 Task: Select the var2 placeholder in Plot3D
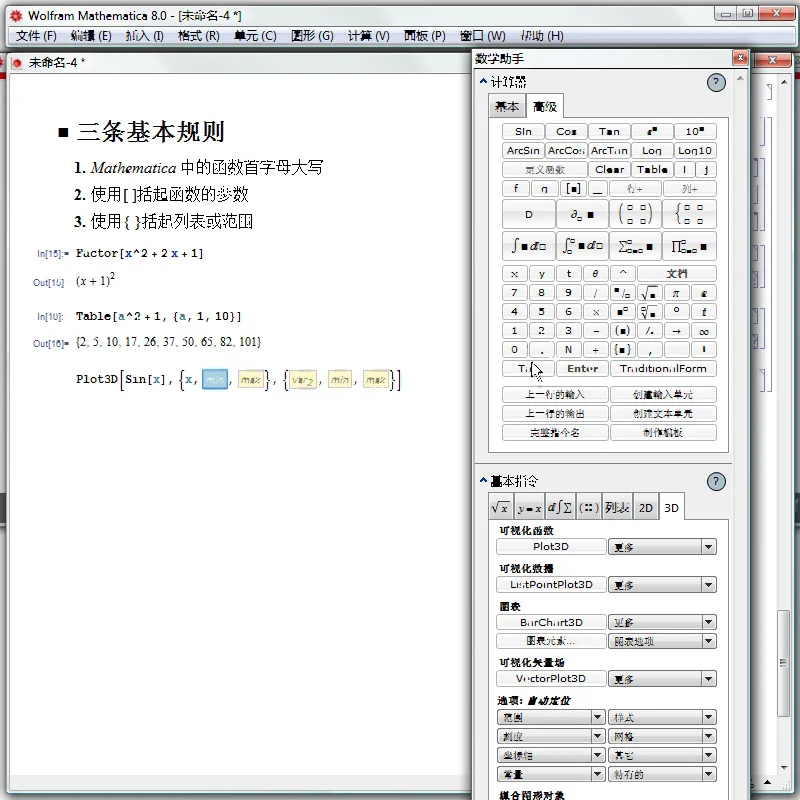[x=303, y=380]
